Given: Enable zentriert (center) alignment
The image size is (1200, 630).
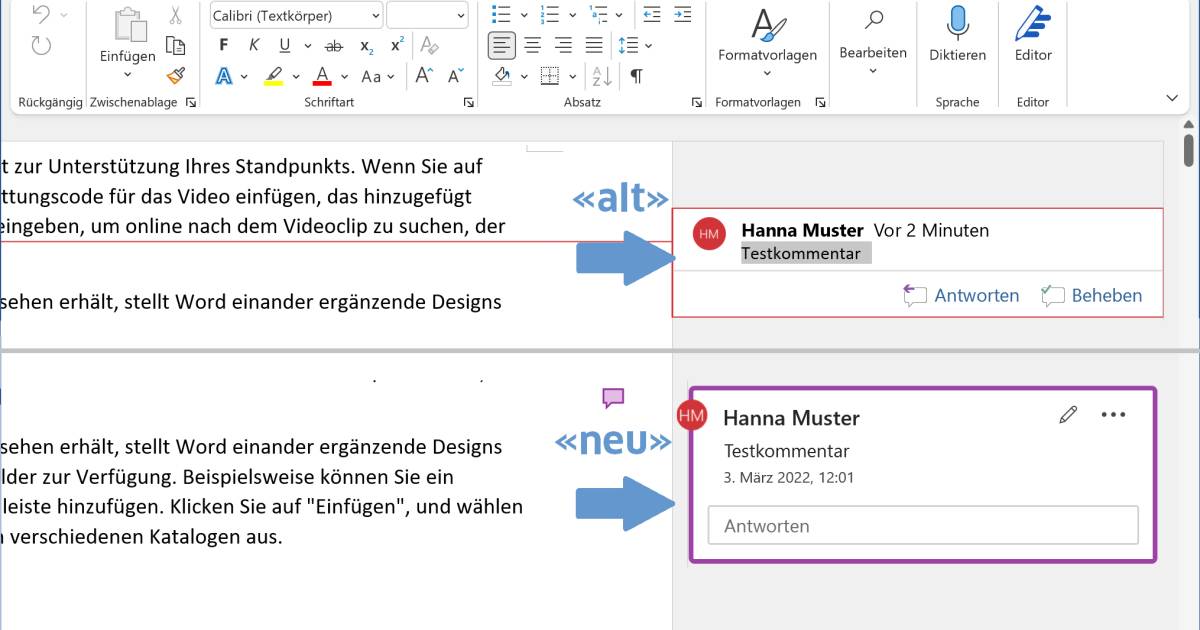Looking at the screenshot, I should point(532,45).
